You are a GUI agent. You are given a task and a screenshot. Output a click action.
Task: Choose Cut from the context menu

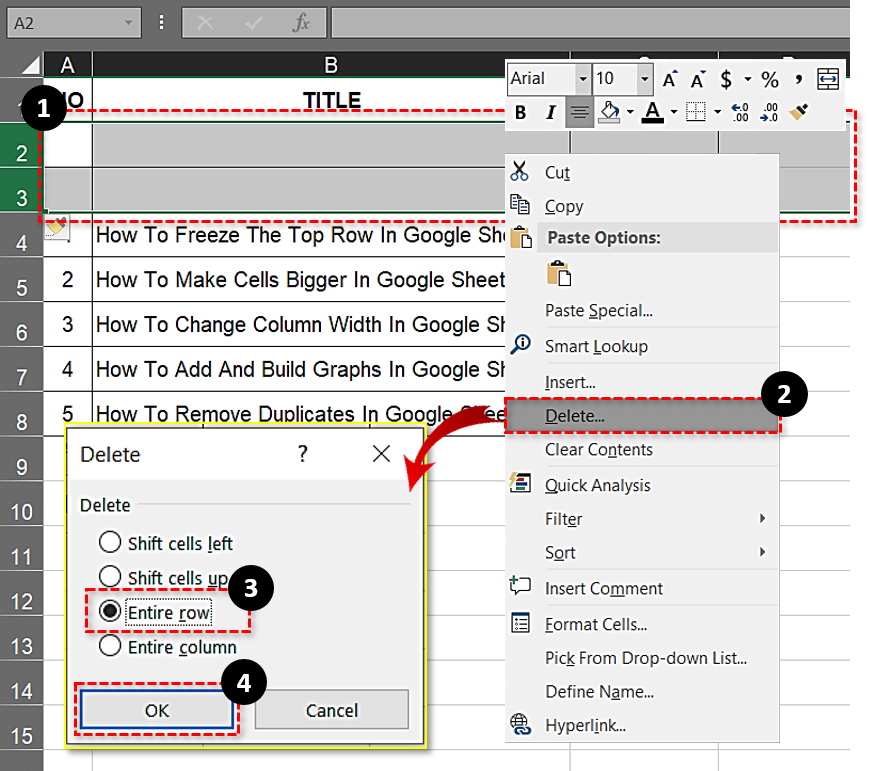(x=642, y=172)
